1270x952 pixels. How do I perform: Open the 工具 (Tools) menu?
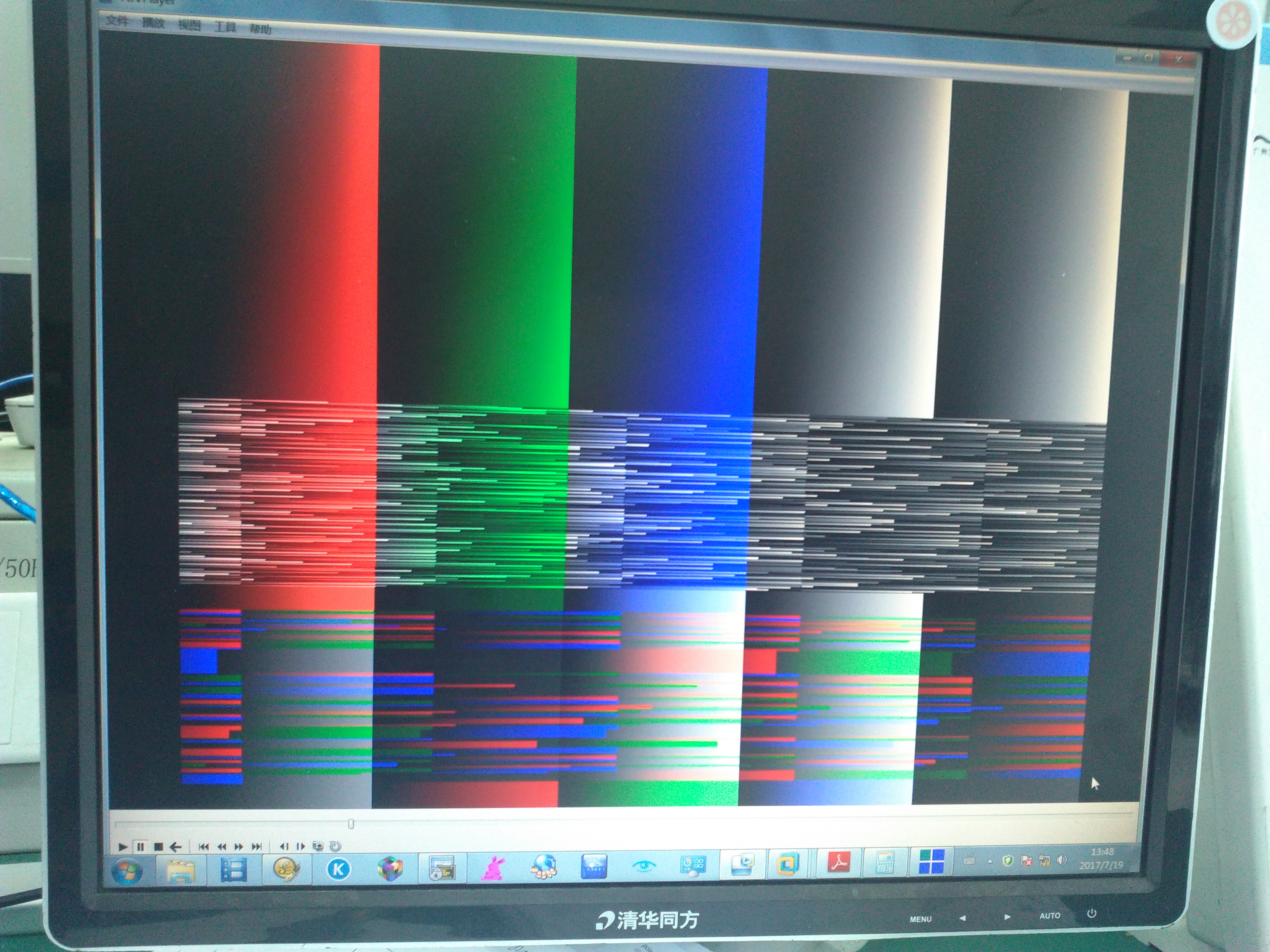point(225,26)
